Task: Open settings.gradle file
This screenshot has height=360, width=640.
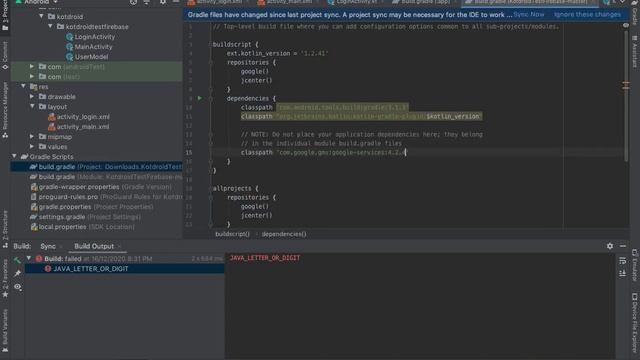Action: click(85, 217)
